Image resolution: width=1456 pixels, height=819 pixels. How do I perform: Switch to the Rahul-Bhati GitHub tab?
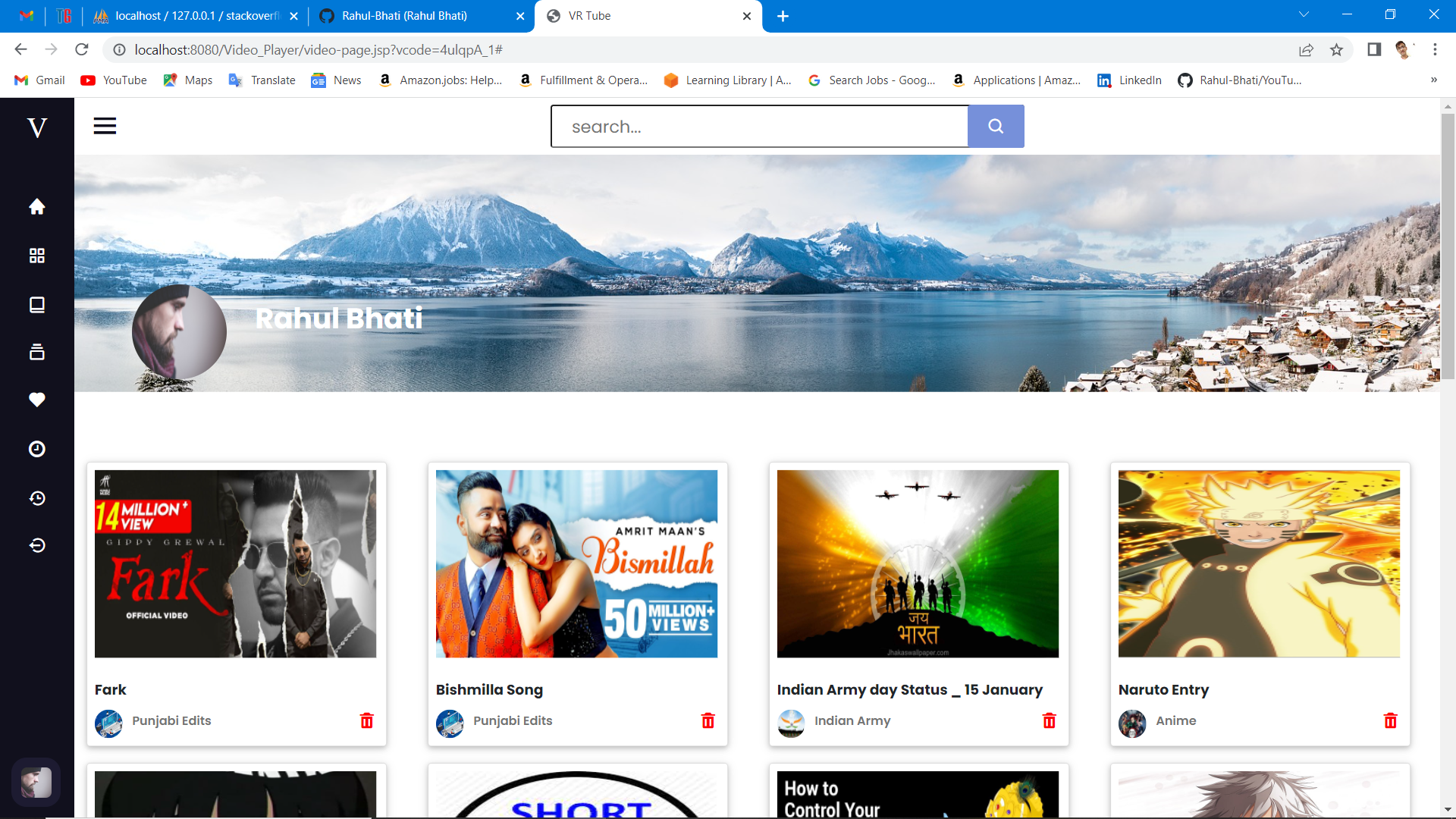point(404,16)
